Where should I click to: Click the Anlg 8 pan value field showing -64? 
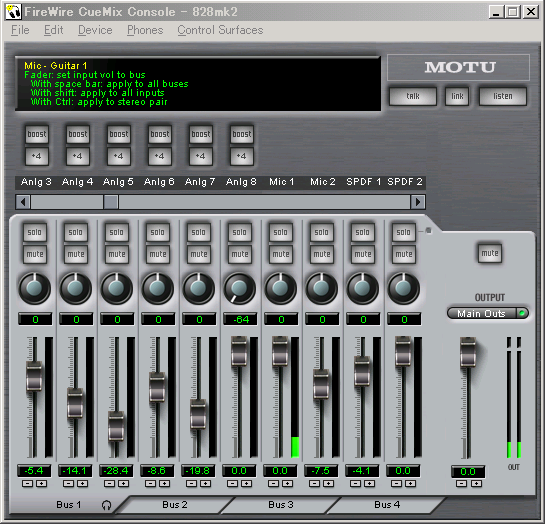click(240, 319)
